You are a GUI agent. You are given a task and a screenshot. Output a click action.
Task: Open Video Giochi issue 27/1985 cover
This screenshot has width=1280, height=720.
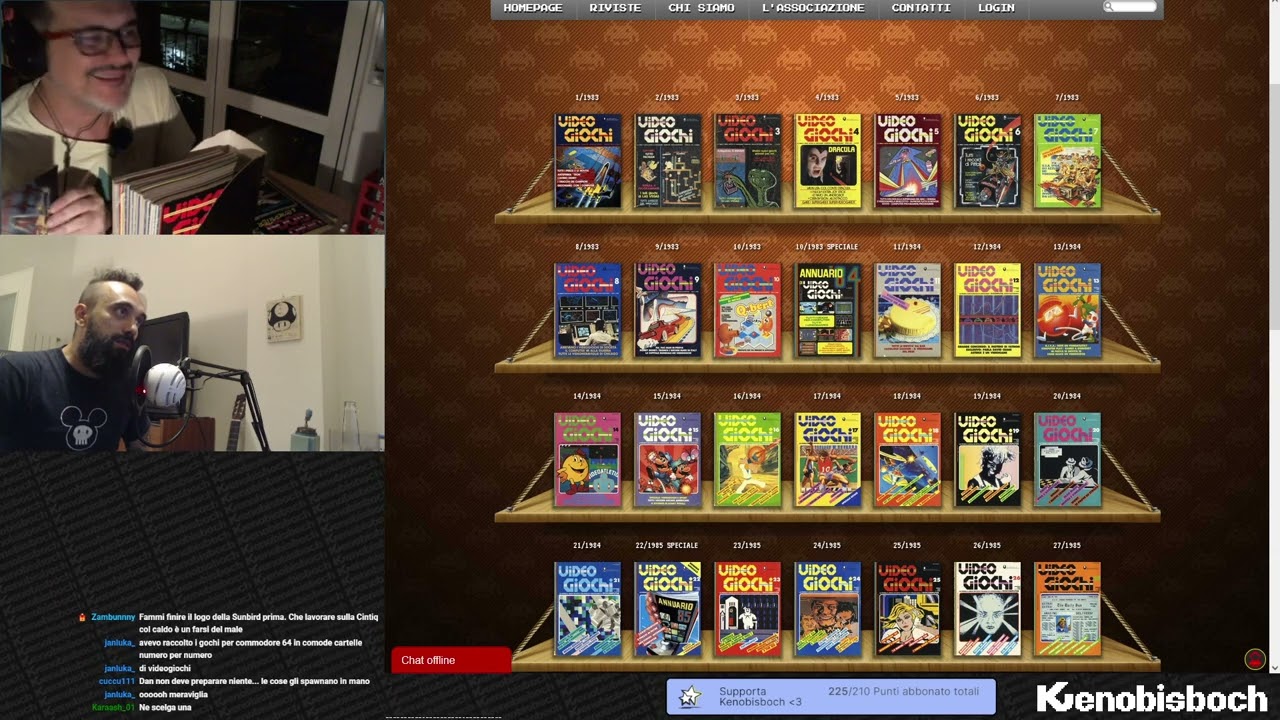pyautogui.click(x=1068, y=609)
